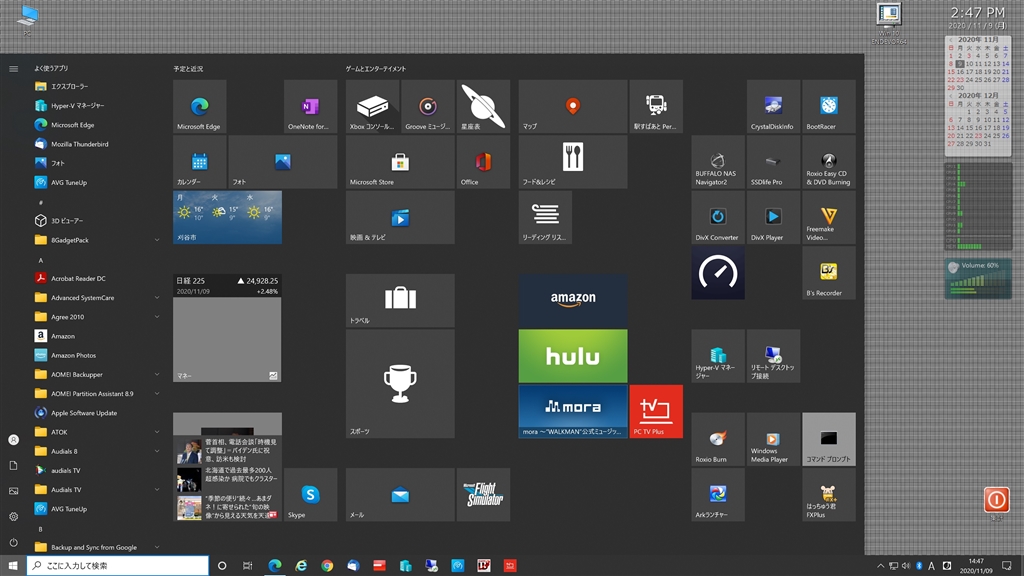
Task: Open Mozilla Thunderbird from app list
Action: pos(98,144)
